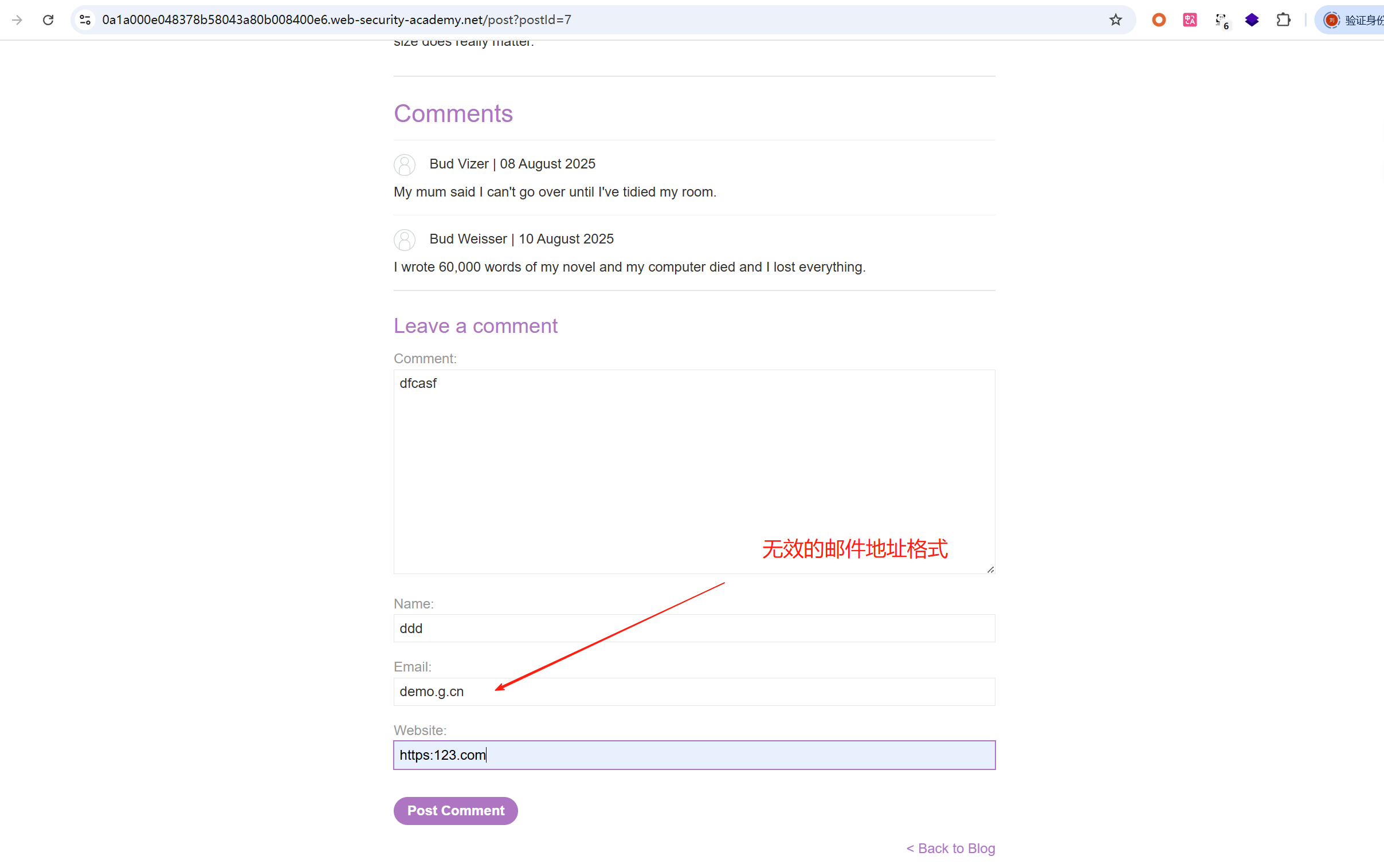Open the panda extension with badge 6

[x=1221, y=20]
